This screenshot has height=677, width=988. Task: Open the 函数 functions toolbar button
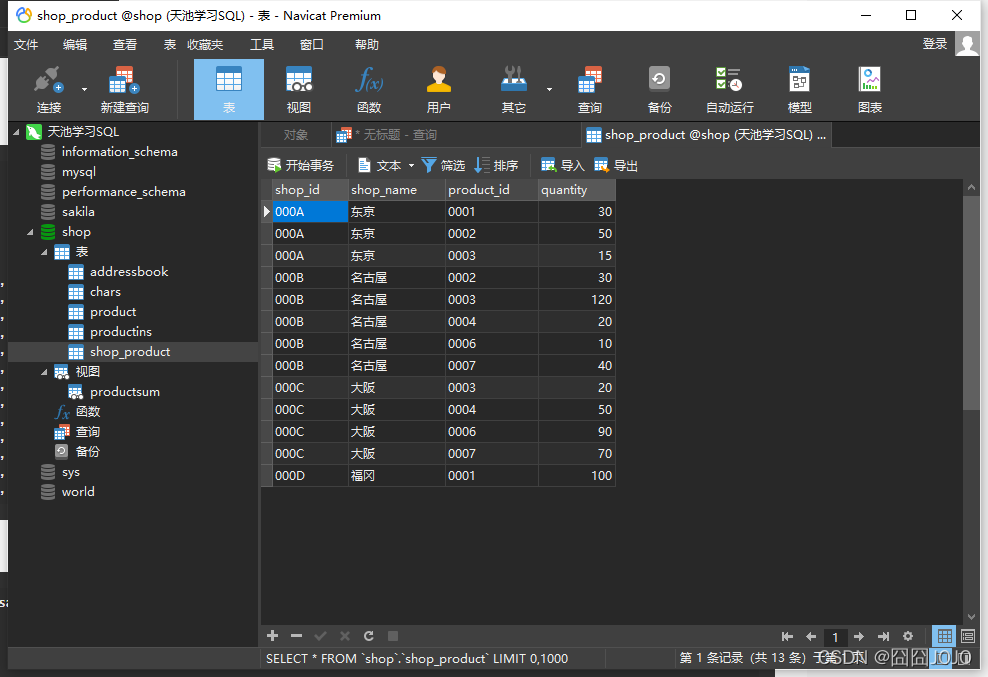369,90
